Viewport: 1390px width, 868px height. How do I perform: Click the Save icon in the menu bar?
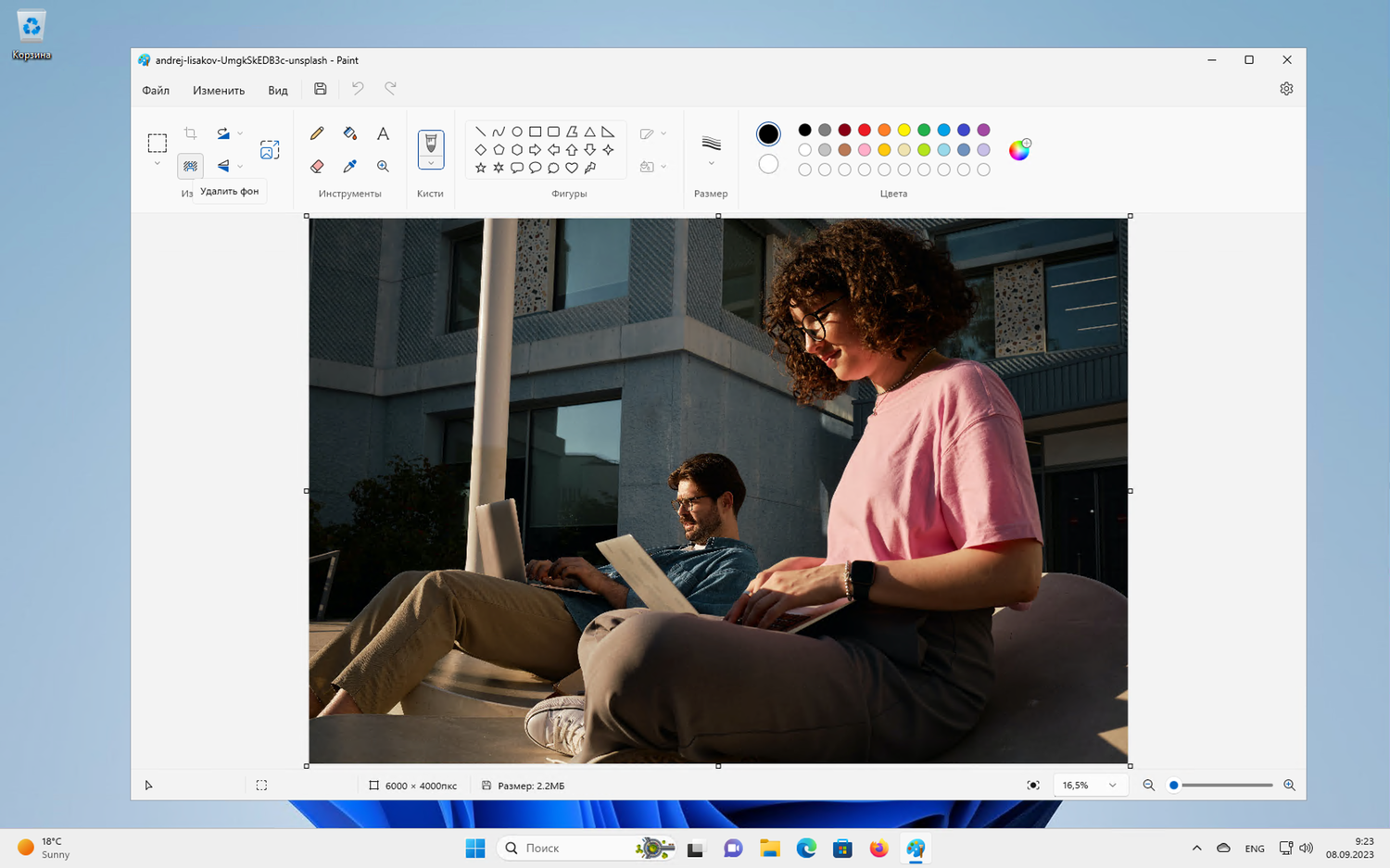(x=321, y=89)
